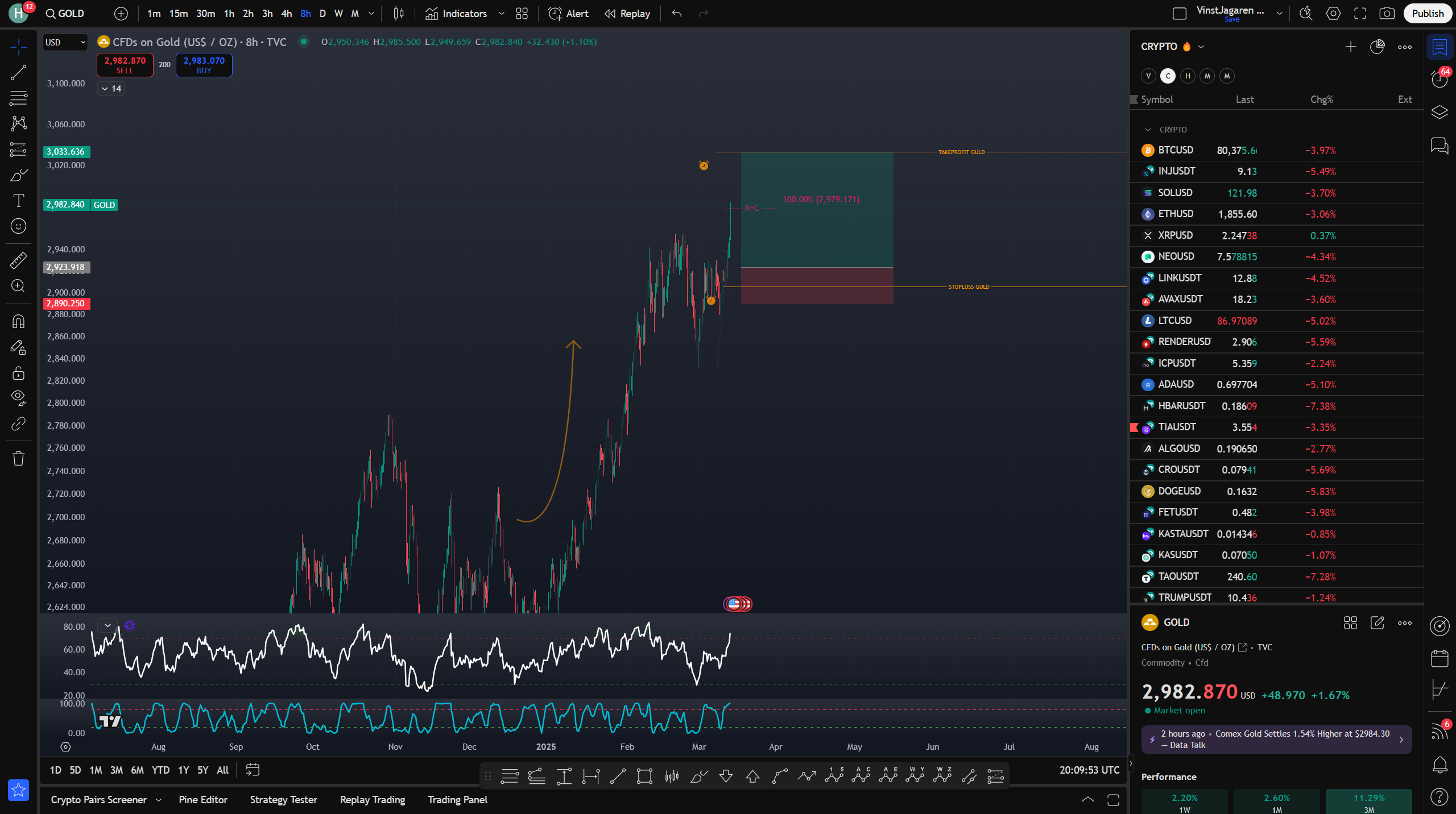Click the red 2,890.250 price label

pos(66,304)
